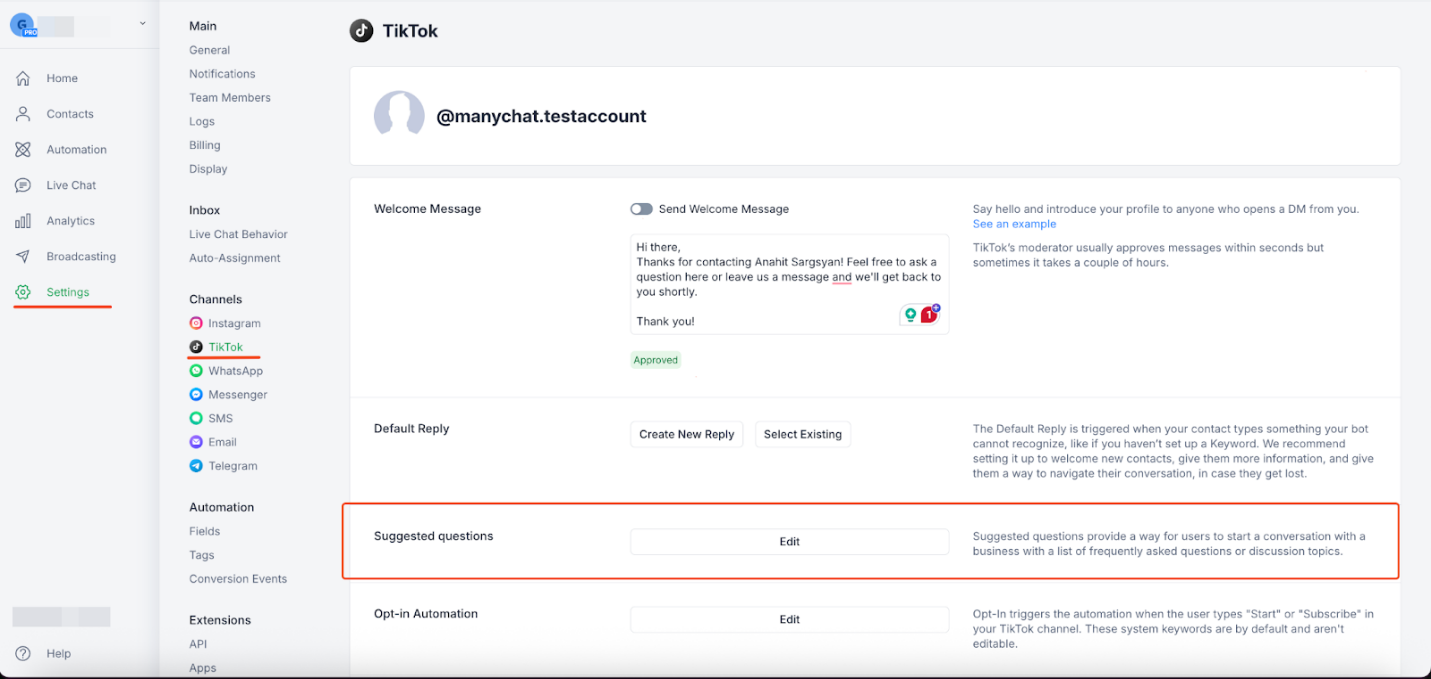
Task: Click Create New Reply for Default Reply
Action: 686,433
